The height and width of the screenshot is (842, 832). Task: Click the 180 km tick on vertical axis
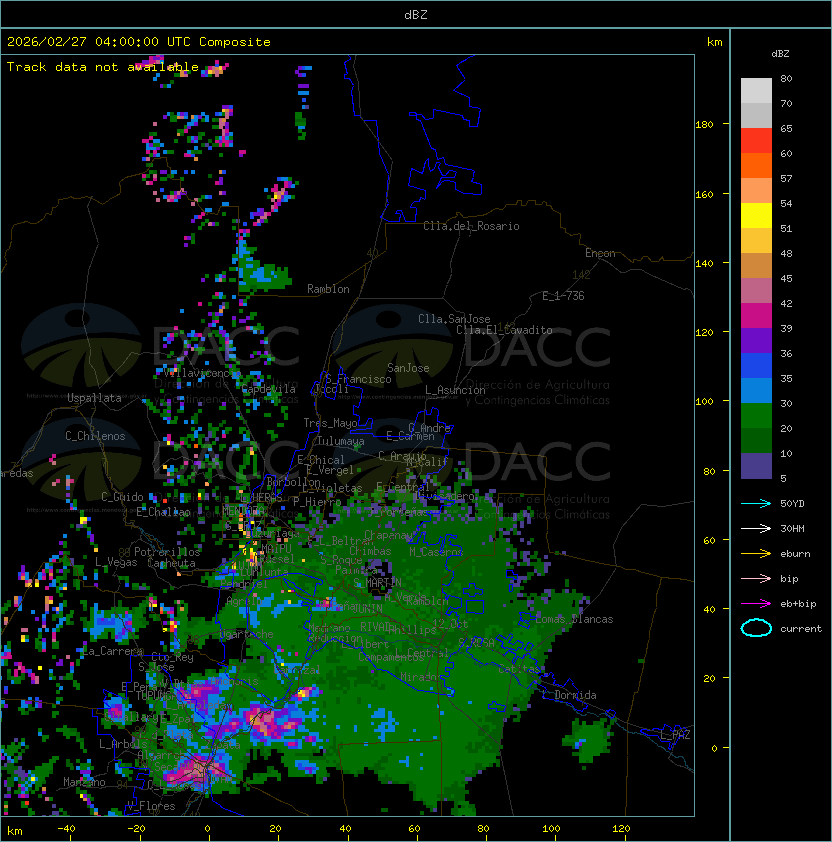coord(704,125)
